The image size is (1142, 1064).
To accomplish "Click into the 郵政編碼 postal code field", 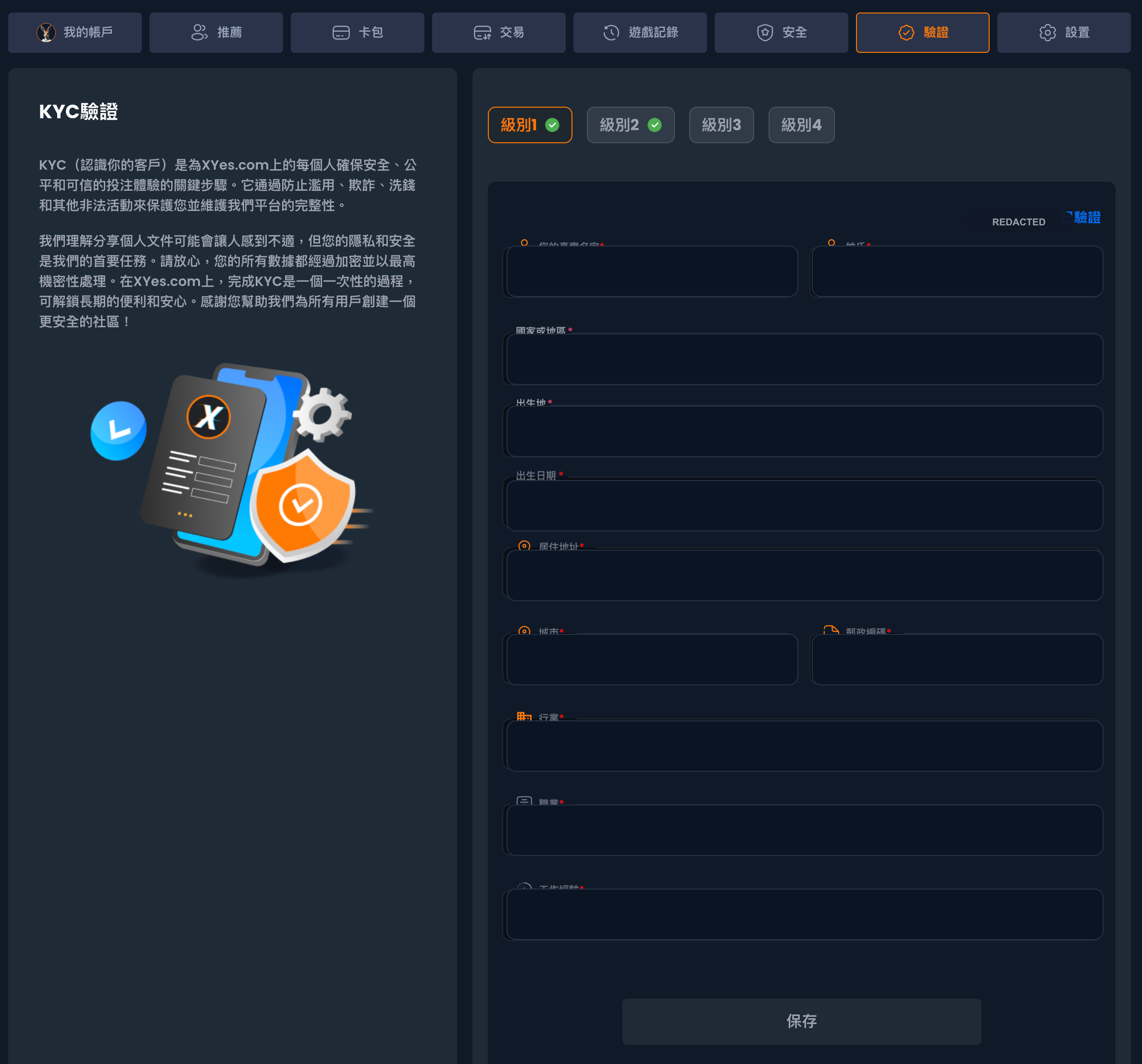I will (x=957, y=659).
